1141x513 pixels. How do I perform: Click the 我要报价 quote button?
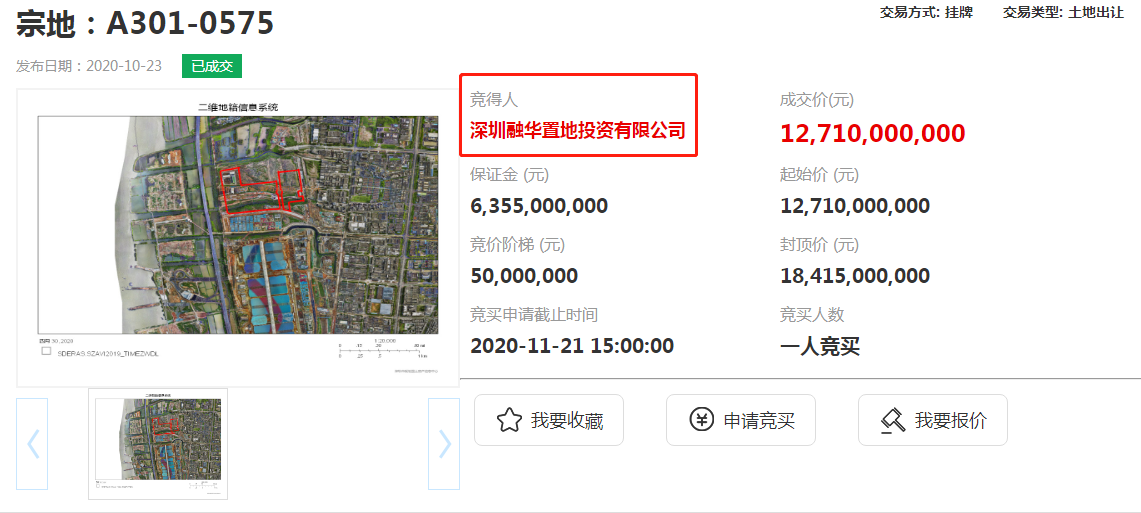[x=933, y=420]
